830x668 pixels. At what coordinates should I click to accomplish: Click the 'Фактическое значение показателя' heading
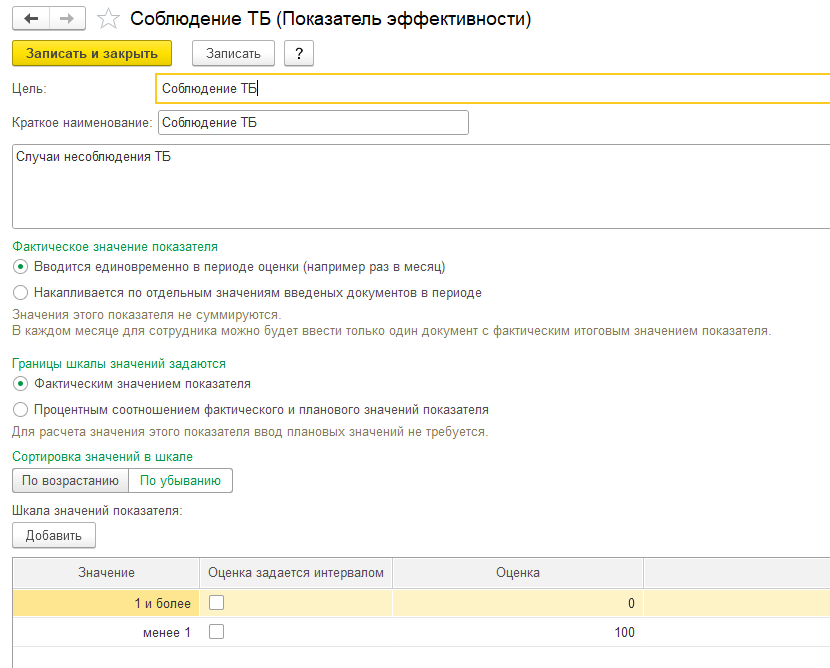(x=115, y=247)
